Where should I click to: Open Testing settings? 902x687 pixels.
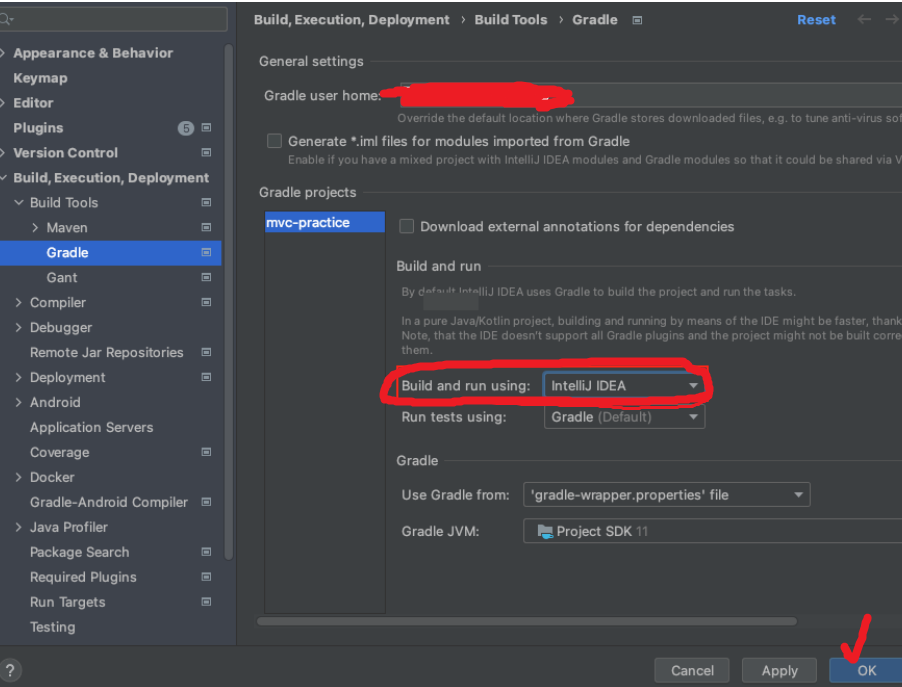52,627
